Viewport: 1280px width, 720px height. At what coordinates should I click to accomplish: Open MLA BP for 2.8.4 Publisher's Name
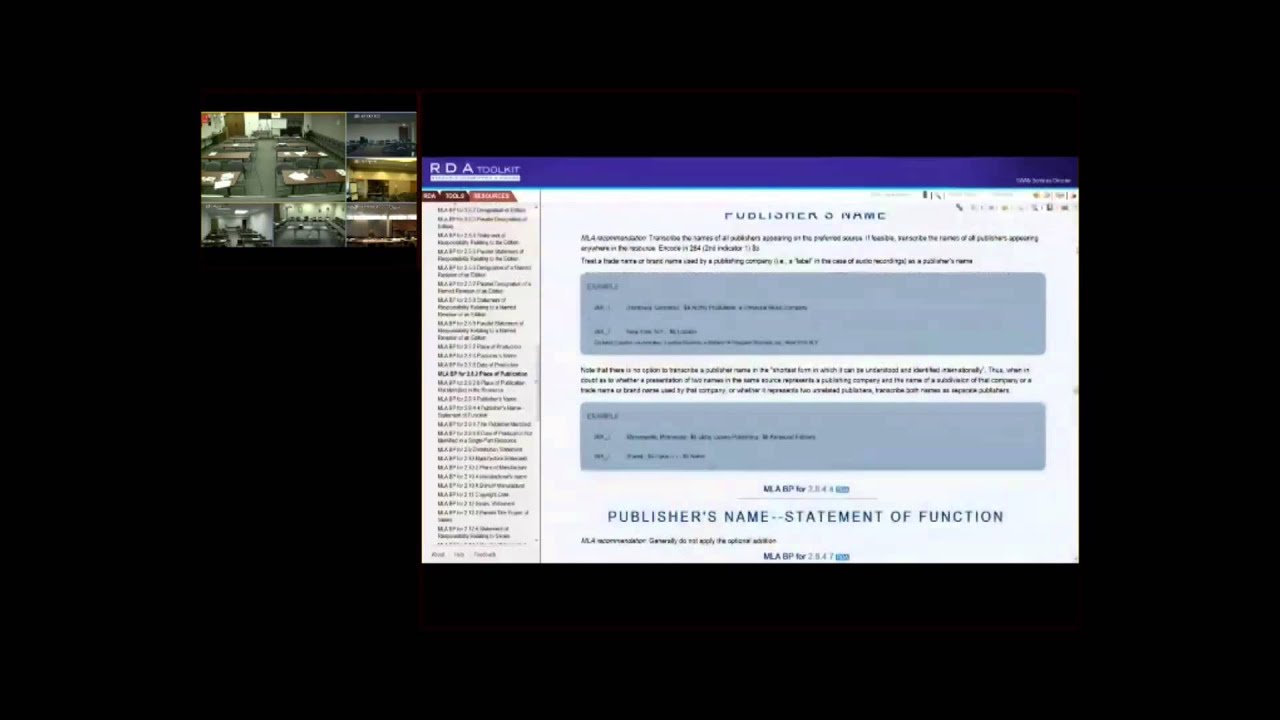pyautogui.click(x=477, y=399)
